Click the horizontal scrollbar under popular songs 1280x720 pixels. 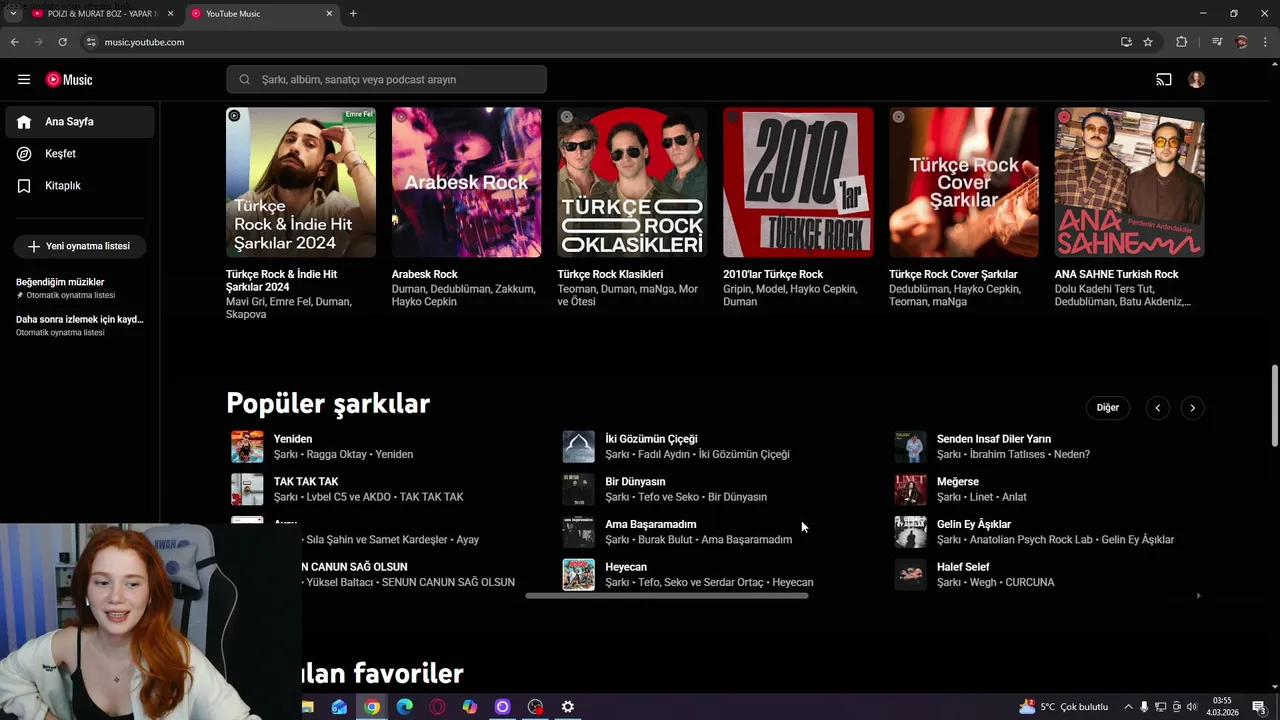[667, 596]
